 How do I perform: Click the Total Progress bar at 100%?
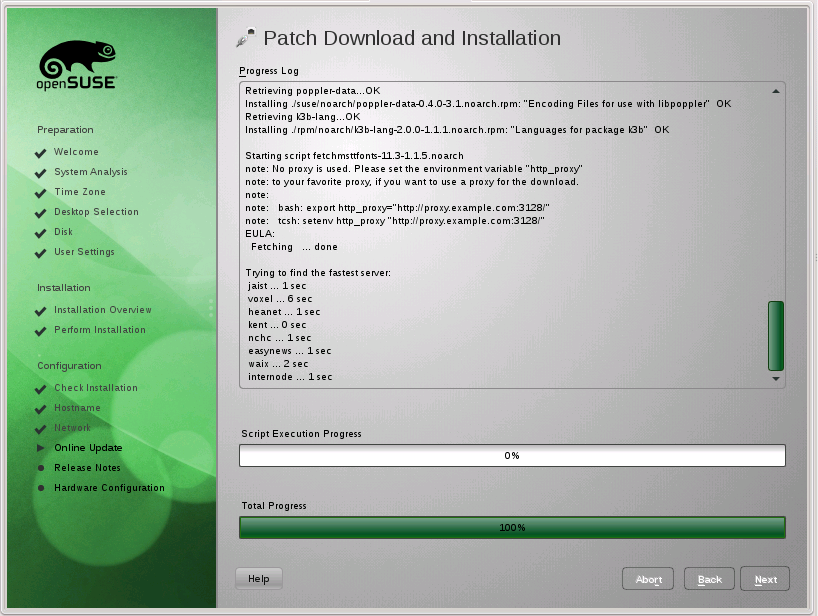click(x=512, y=527)
